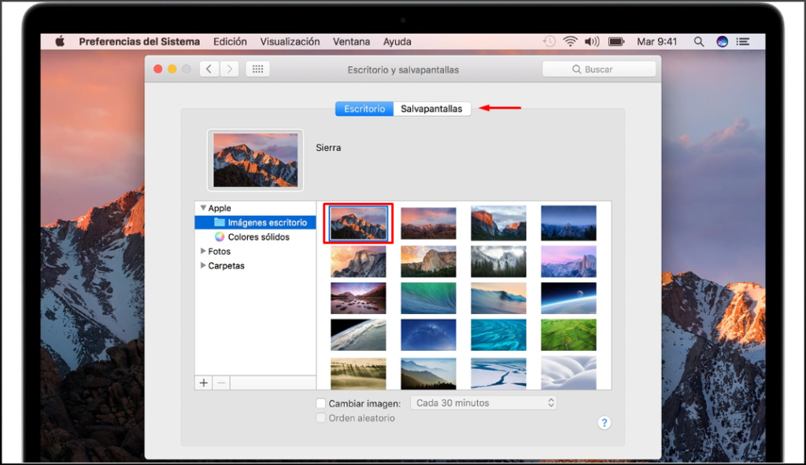Select the green Mavericks wave wallpaper
Image resolution: width=806 pixels, height=465 pixels.
click(428, 298)
